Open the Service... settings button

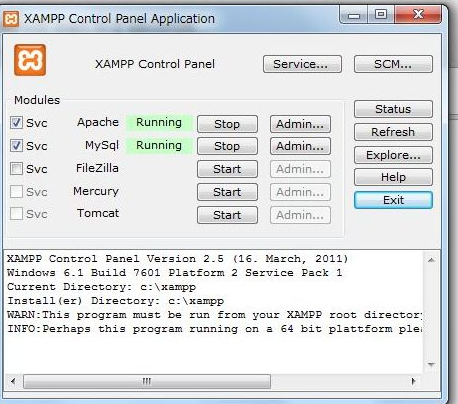302,64
